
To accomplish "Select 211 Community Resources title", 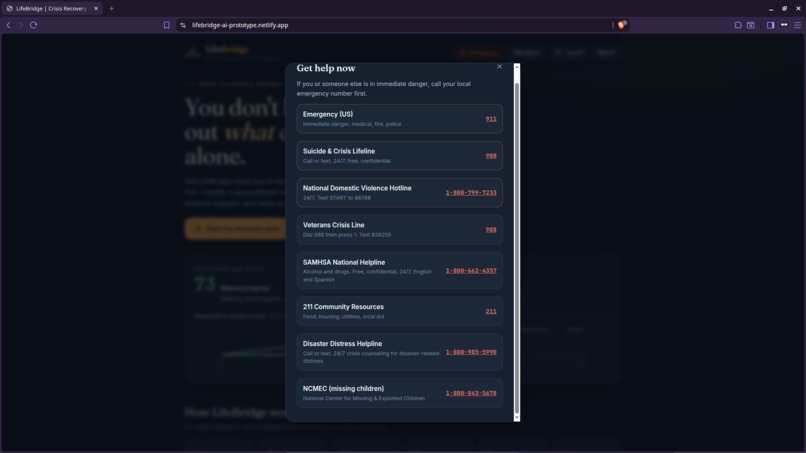I will 343,306.
